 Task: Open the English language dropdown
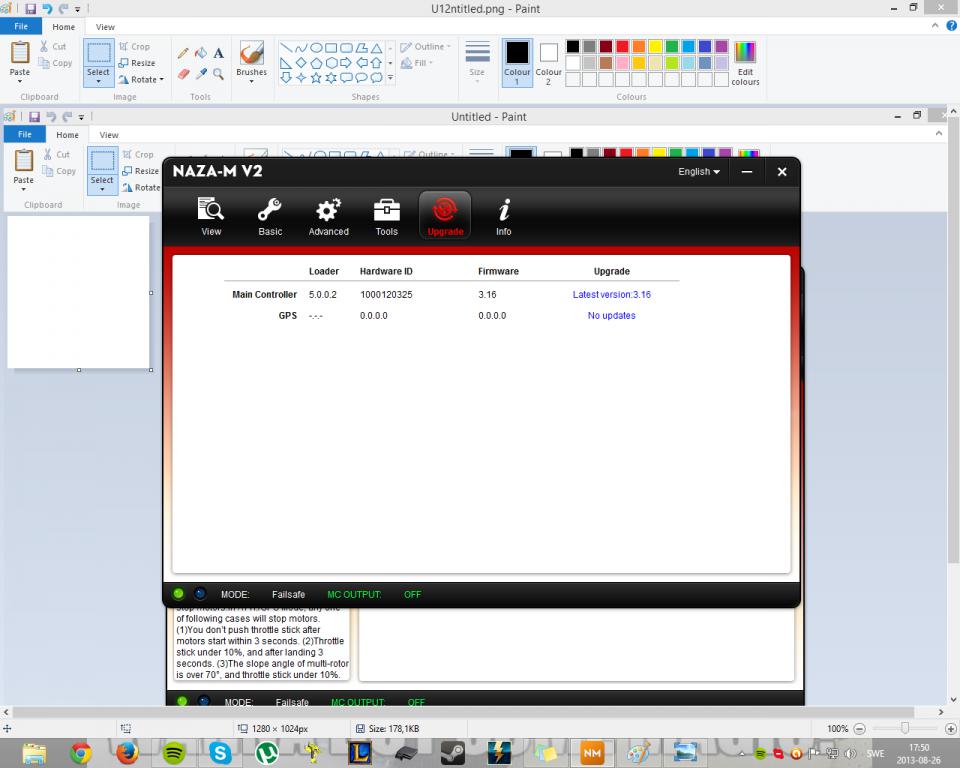(x=699, y=171)
